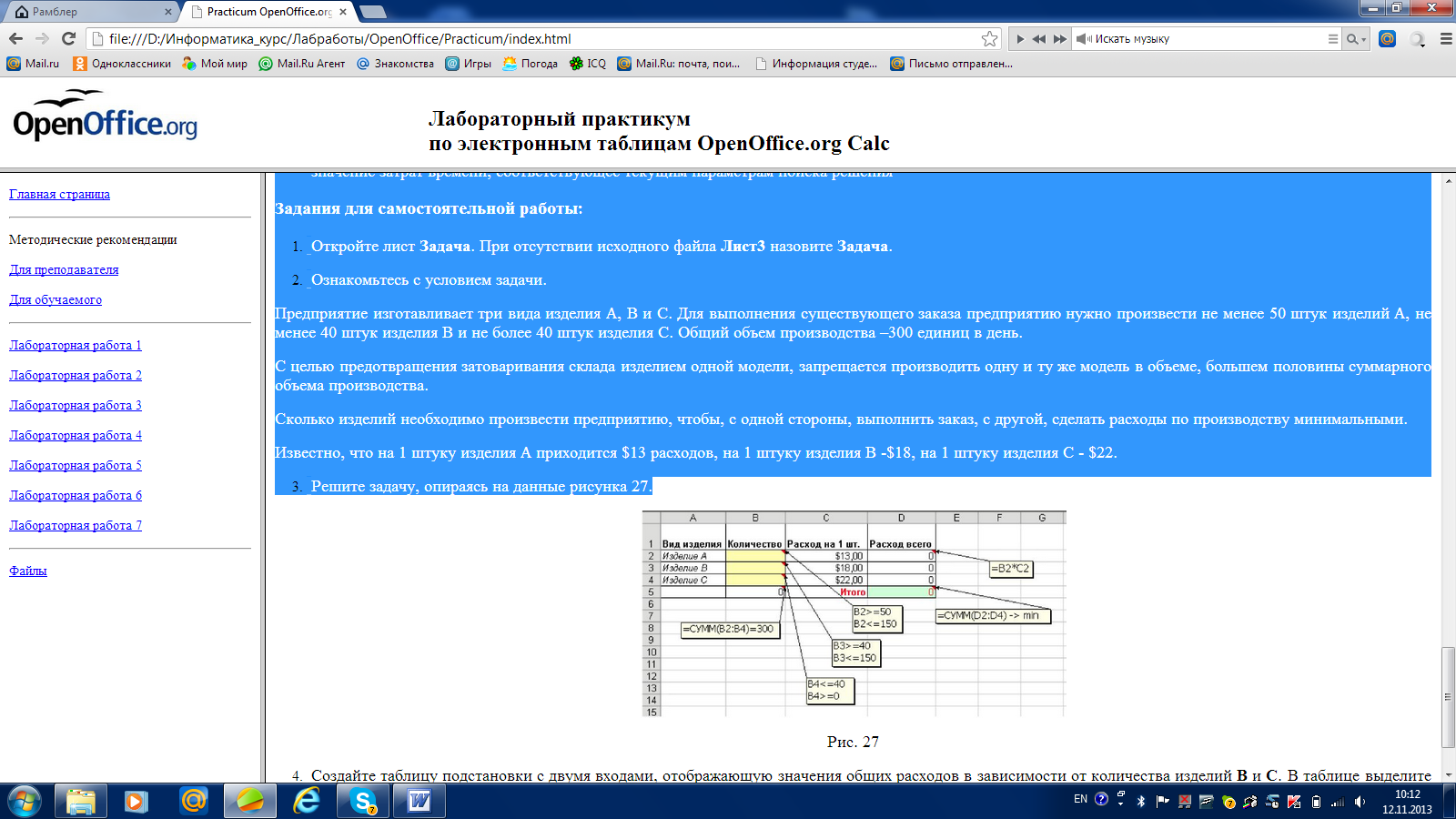Image resolution: width=1456 pixels, height=819 pixels.
Task: Click the music fast-forward button
Action: (1060, 39)
